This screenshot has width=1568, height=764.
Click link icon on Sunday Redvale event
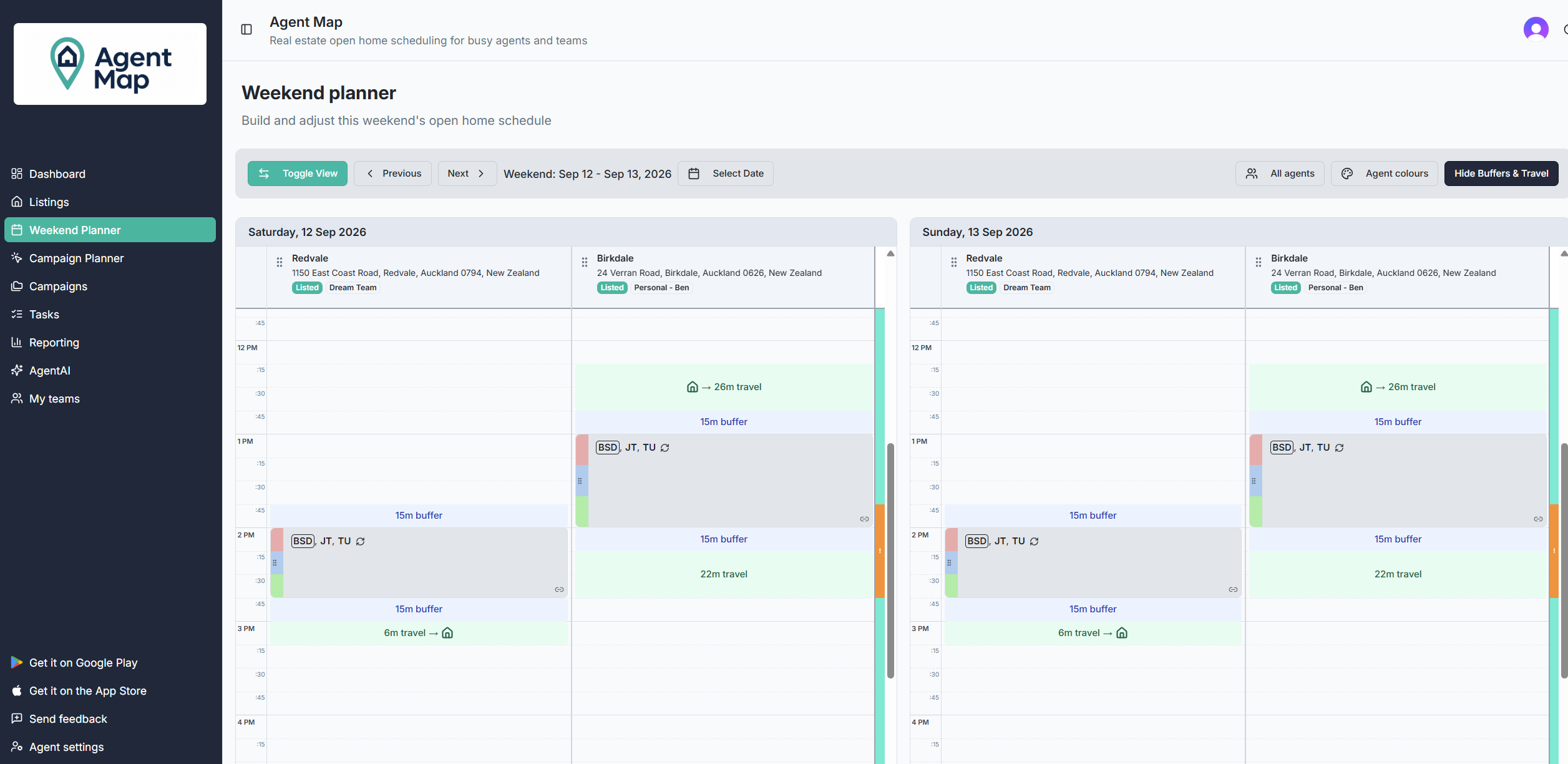point(1233,590)
